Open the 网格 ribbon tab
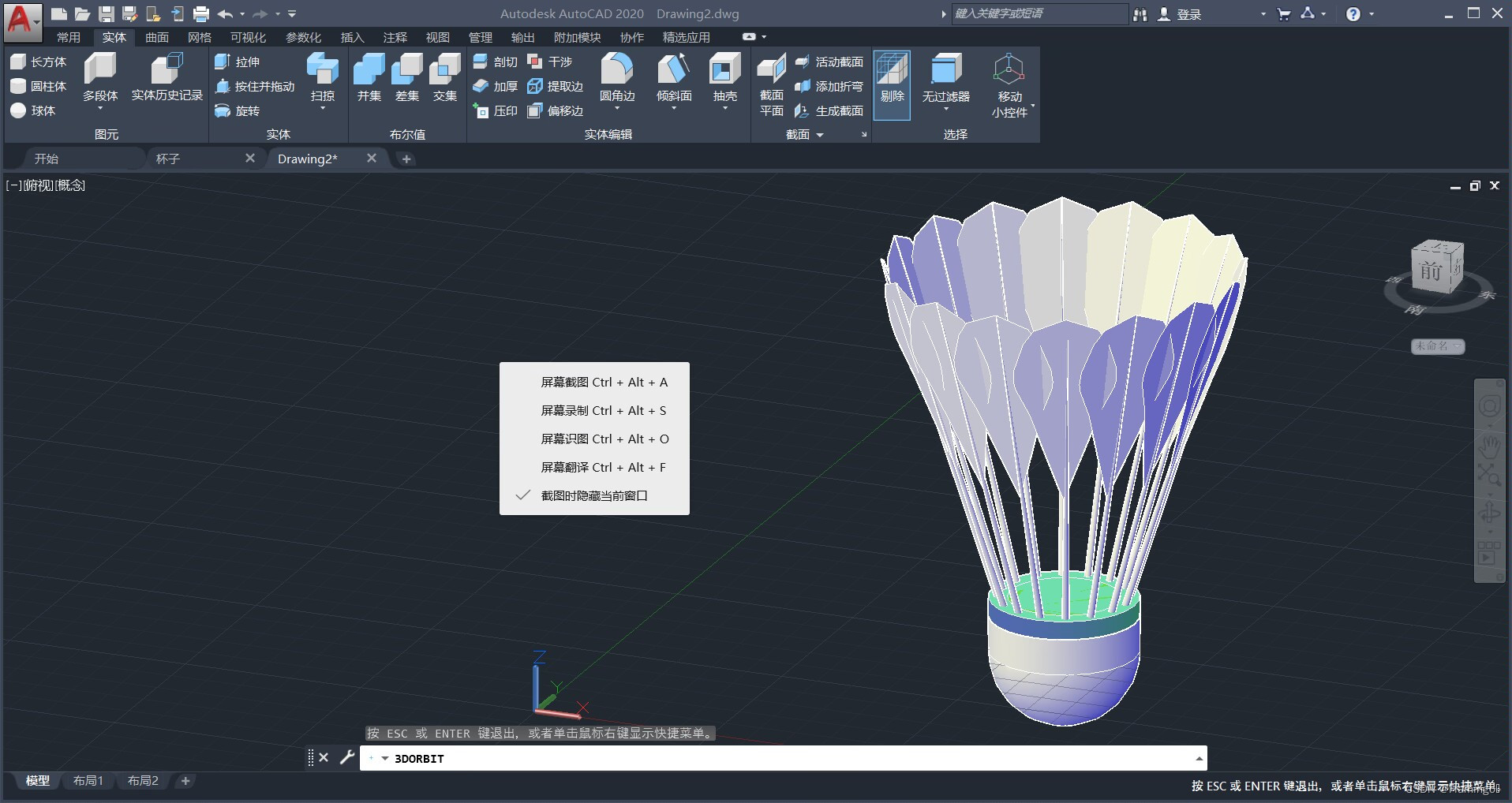 200,37
